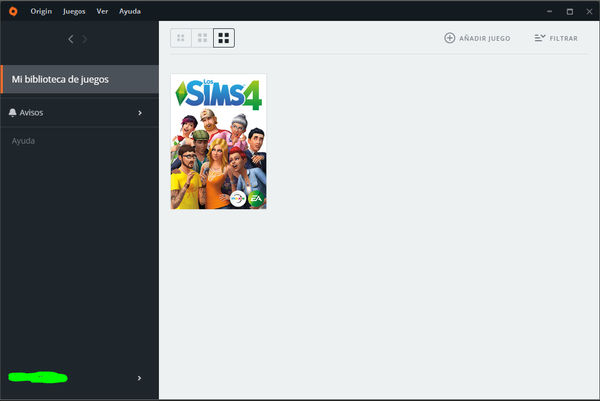Click the Avisos bell icon
Image resolution: width=600 pixels, height=401 pixels.
[13, 112]
